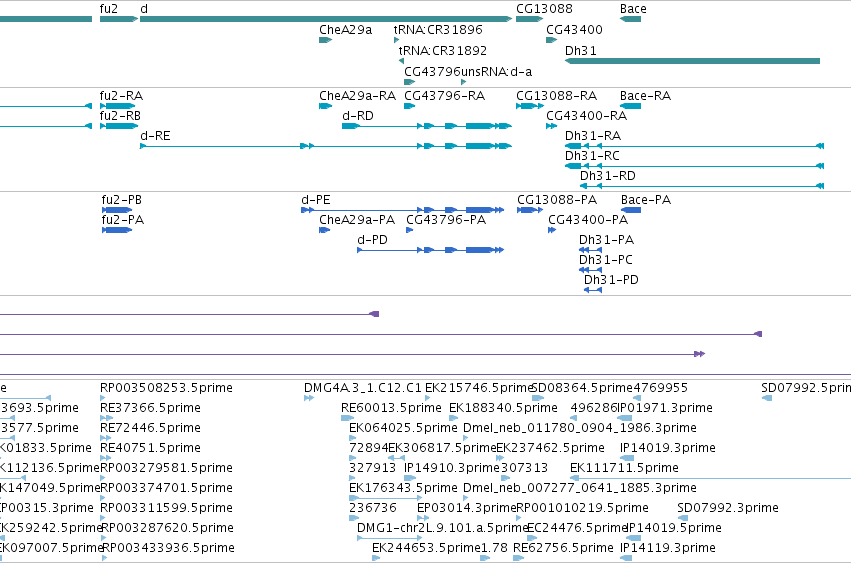Select EST RP003374701.5prime
The height and width of the screenshot is (563, 851).
tap(166, 488)
